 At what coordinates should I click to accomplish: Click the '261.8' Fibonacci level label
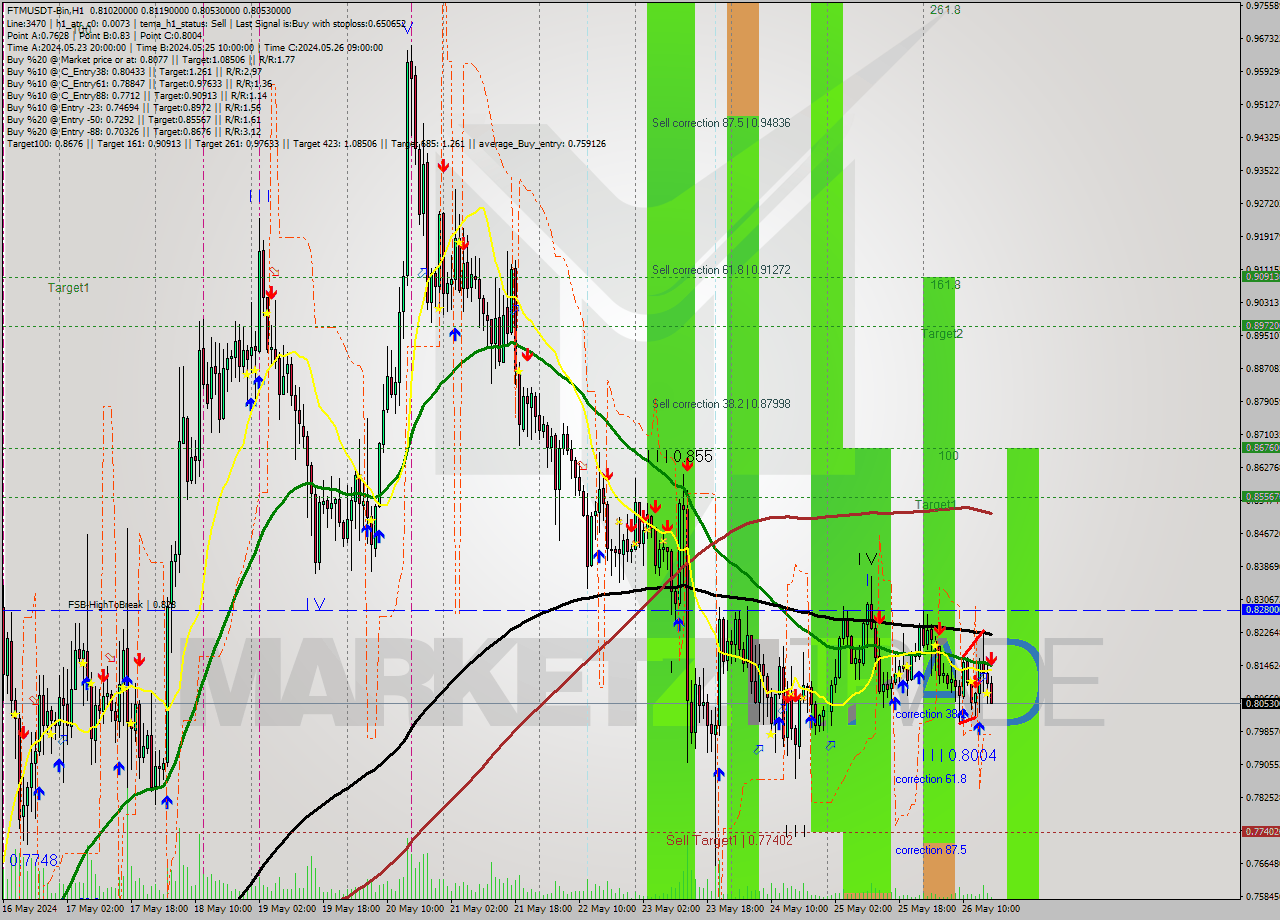tap(945, 9)
